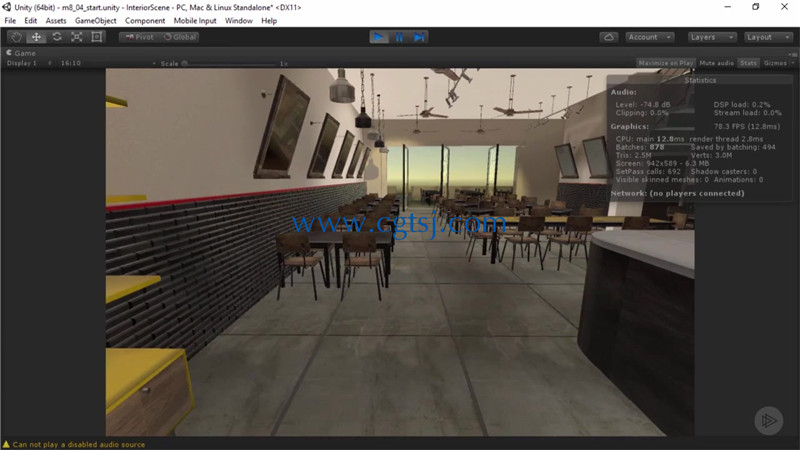Click the play overlay circle in Game view
This screenshot has width=800, height=450.
(x=768, y=420)
